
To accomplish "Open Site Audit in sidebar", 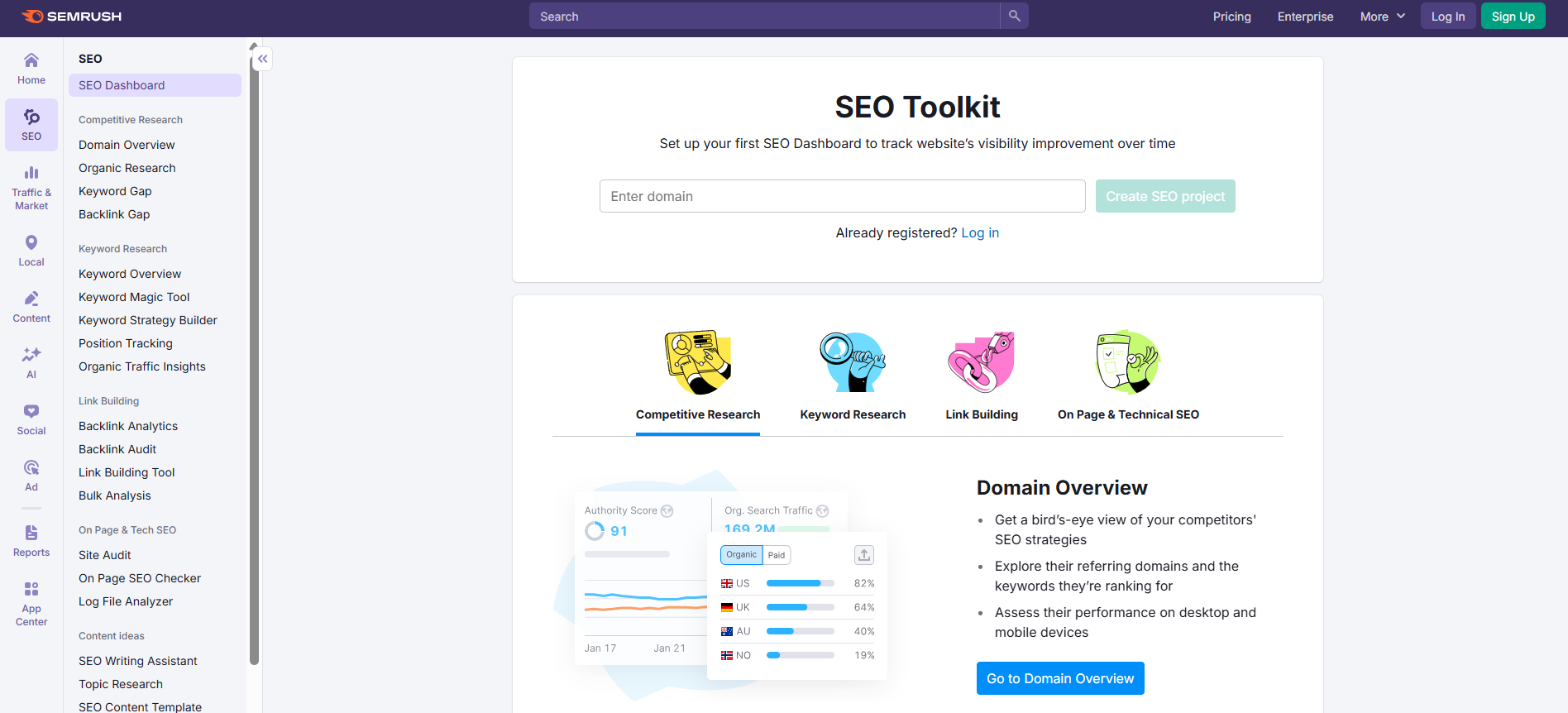I will tap(105, 555).
